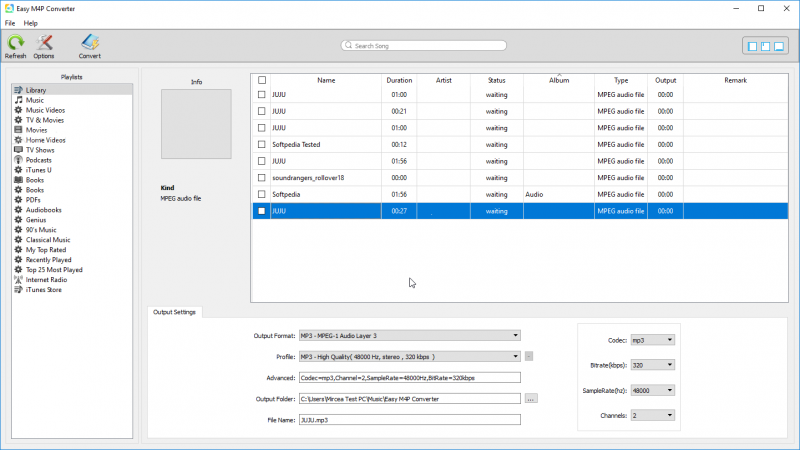Click into the Search Song field
800x450 pixels.
pos(424,46)
